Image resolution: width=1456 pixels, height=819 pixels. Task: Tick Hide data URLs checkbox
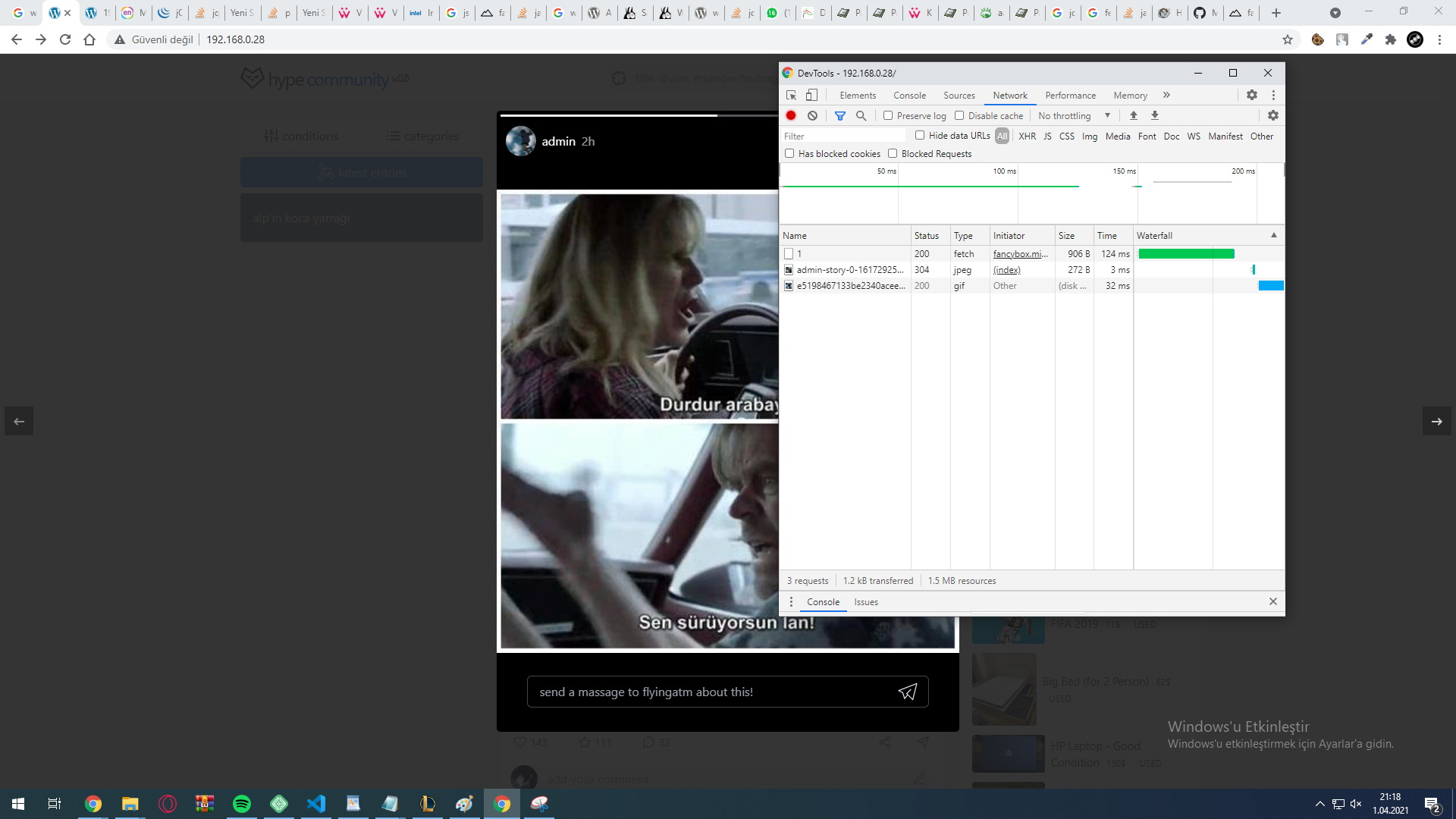tap(920, 135)
